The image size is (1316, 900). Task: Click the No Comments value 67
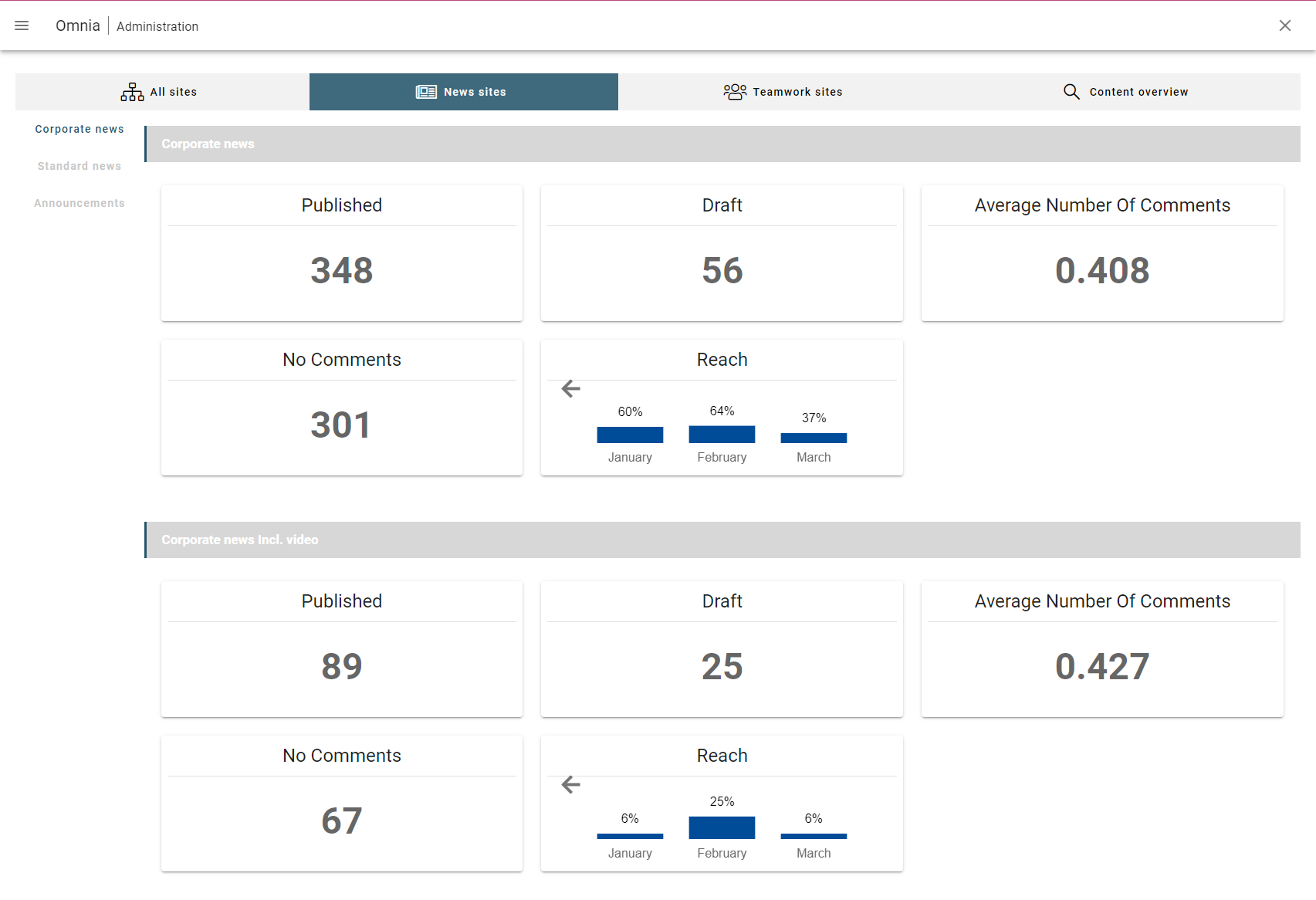coord(342,821)
